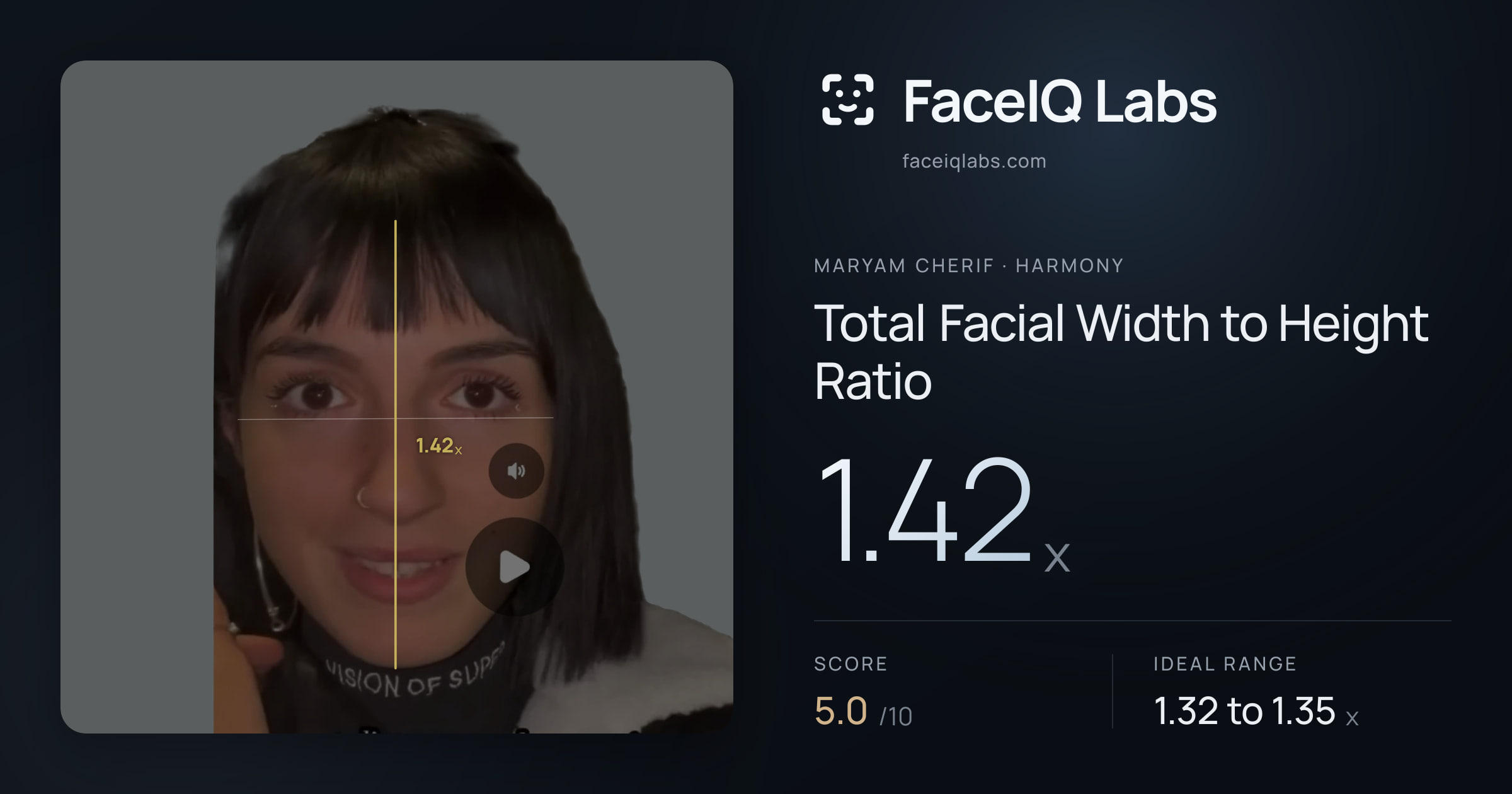Click the Total Facial Width to Height Ratio heading

(x=1121, y=352)
